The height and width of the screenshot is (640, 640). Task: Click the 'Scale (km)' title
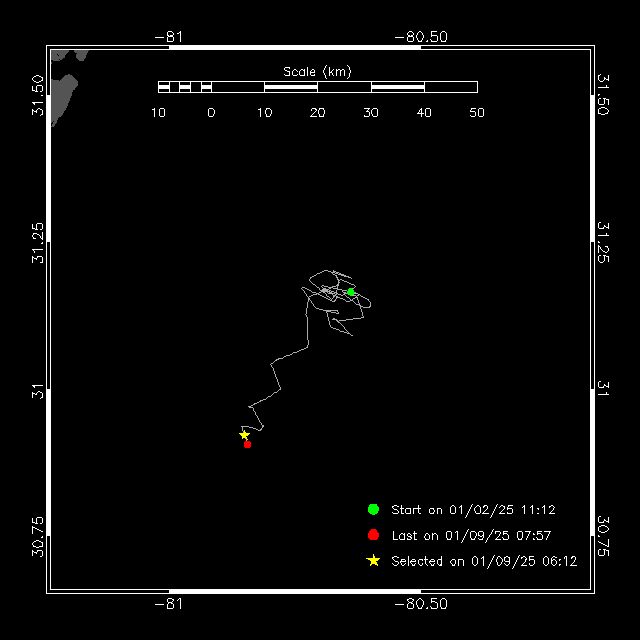pos(317,72)
